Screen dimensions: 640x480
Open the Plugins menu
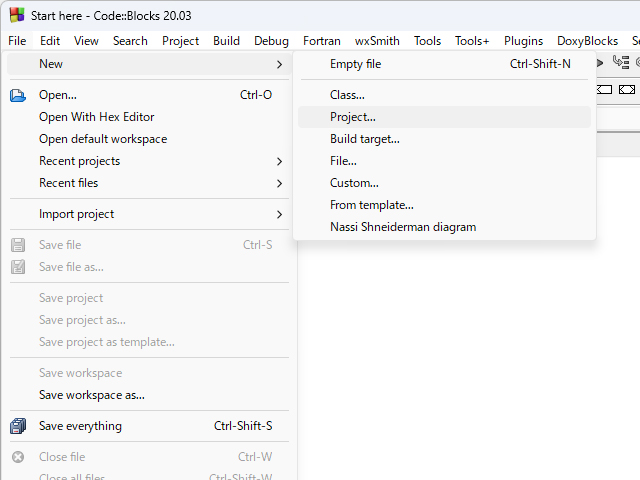coord(523,41)
